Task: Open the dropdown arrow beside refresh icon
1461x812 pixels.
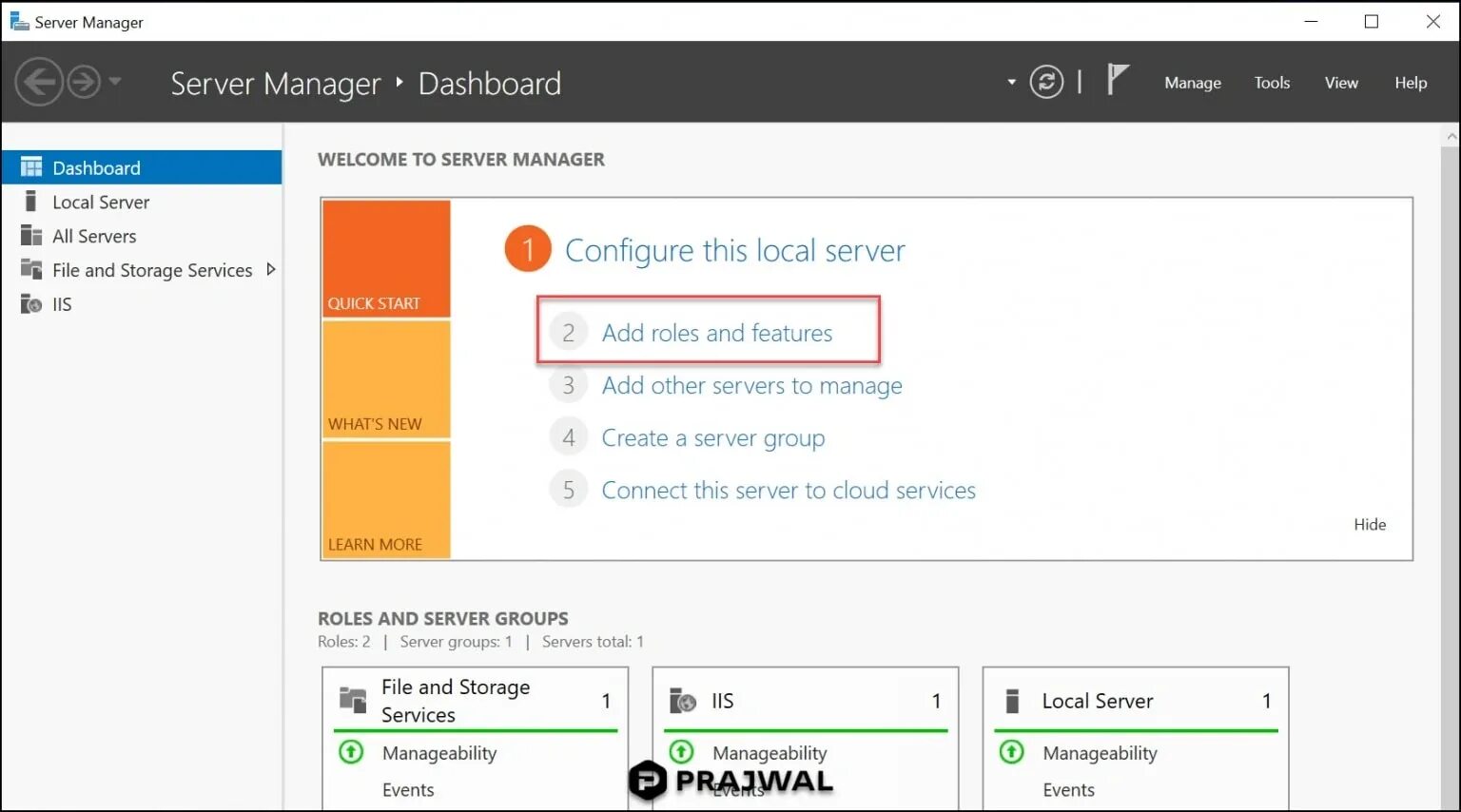Action: tap(1011, 83)
